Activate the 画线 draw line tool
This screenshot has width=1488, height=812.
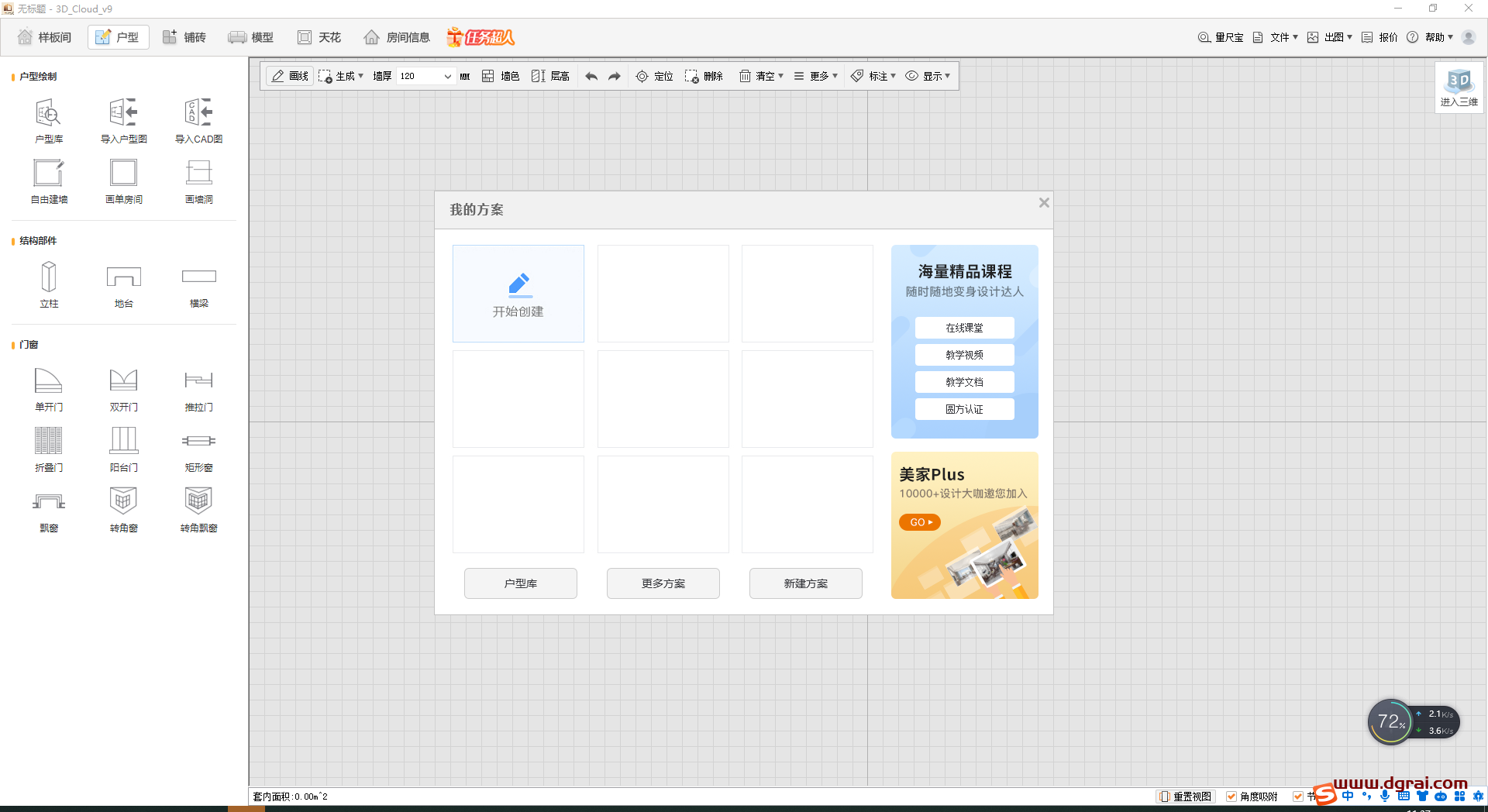(290, 76)
